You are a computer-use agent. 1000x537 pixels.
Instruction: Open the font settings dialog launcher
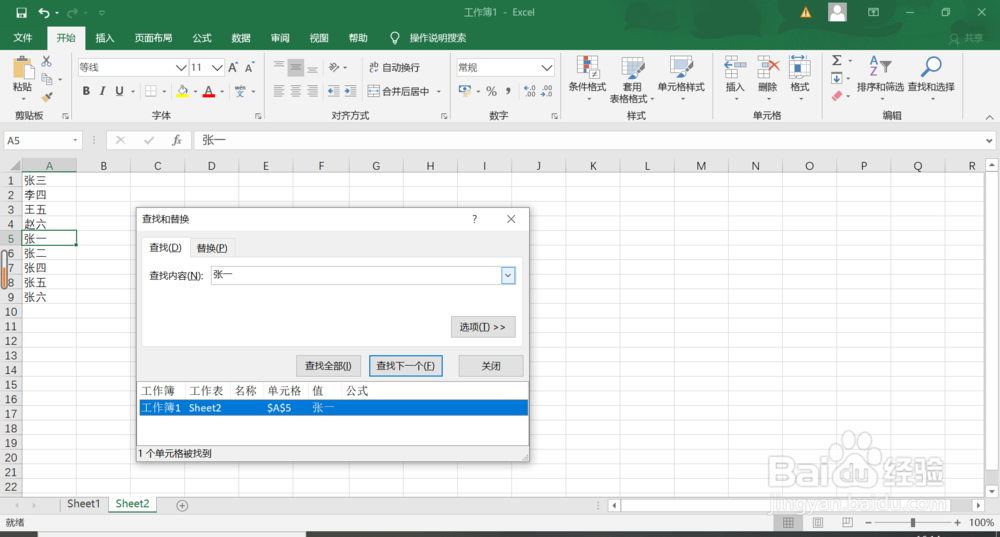258,116
